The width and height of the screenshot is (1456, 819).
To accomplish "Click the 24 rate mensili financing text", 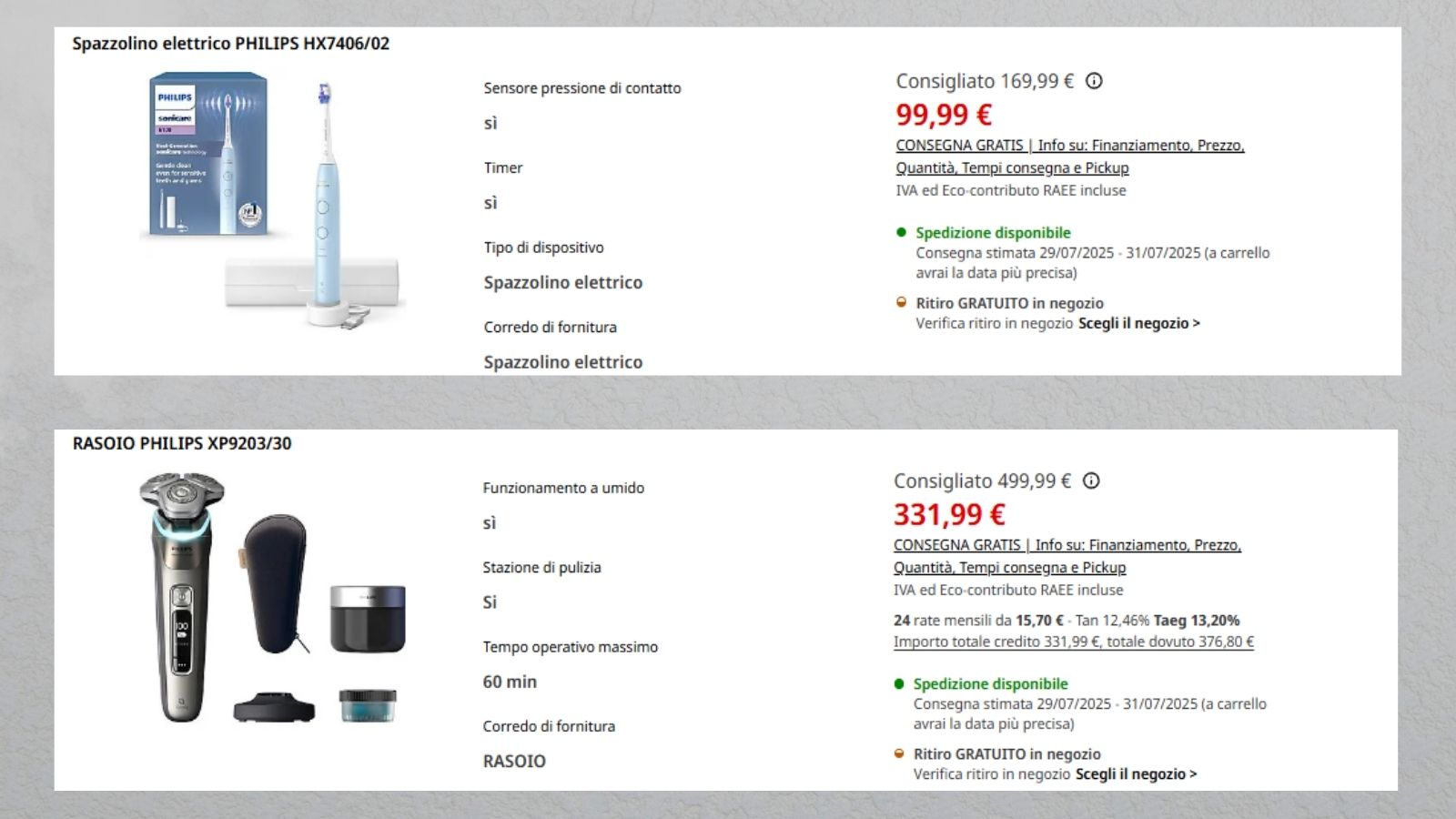I will coord(977,621).
